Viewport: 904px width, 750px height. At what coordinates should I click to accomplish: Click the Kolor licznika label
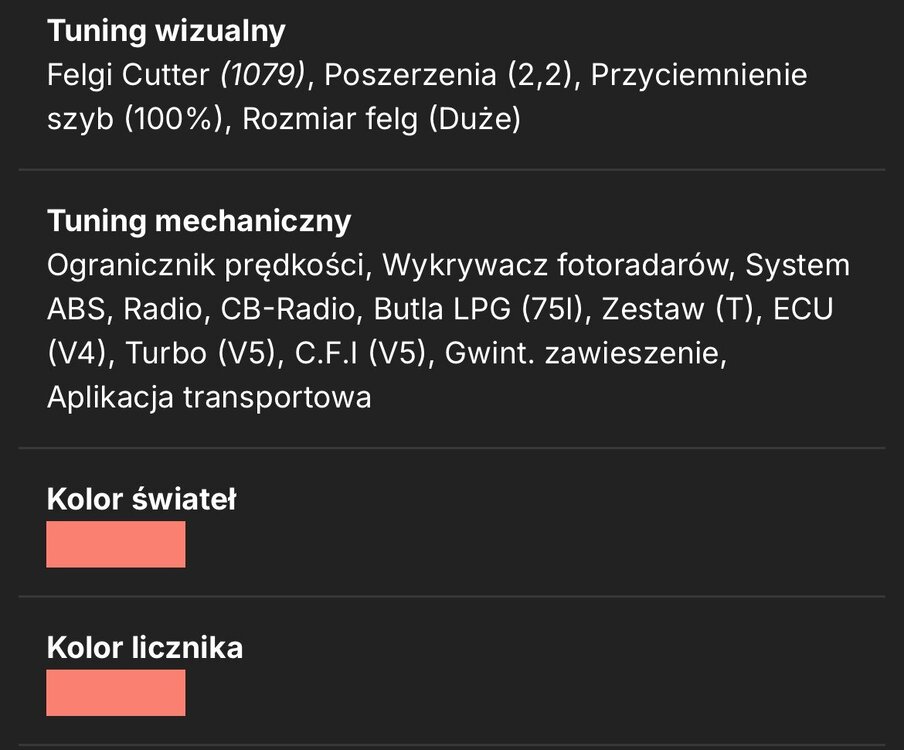tap(145, 647)
